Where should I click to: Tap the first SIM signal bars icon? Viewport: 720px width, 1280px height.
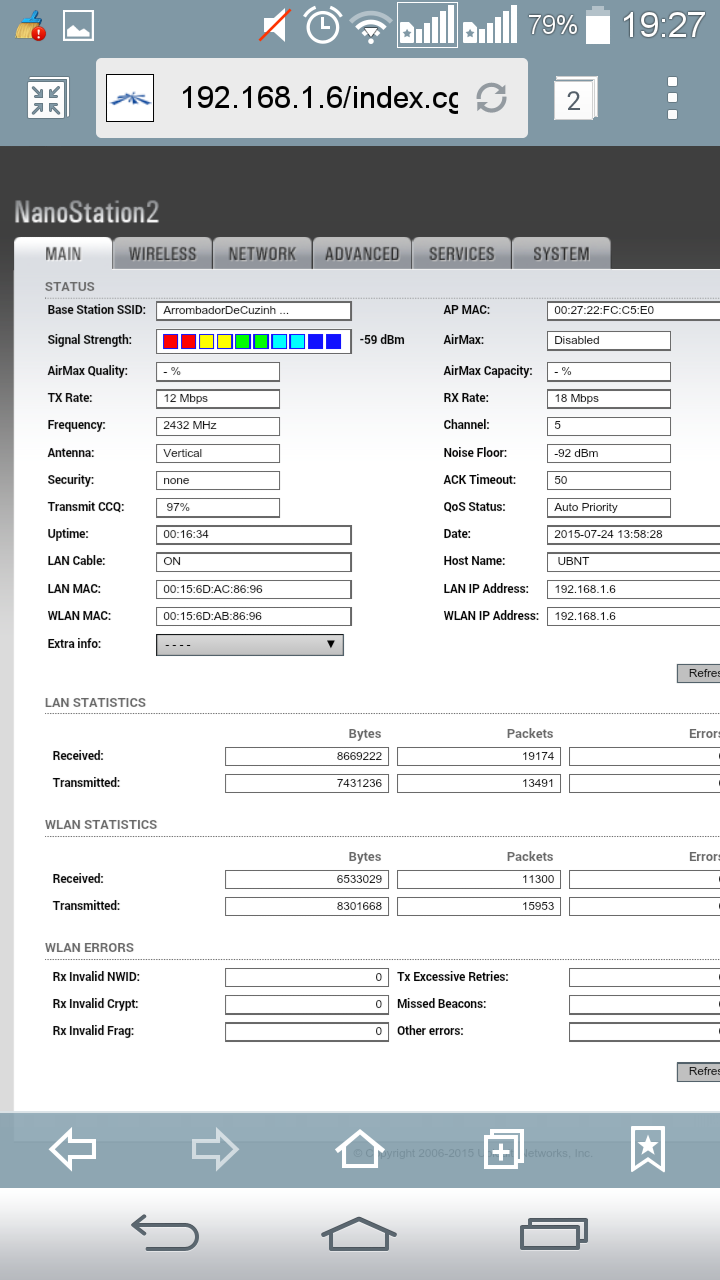427,24
